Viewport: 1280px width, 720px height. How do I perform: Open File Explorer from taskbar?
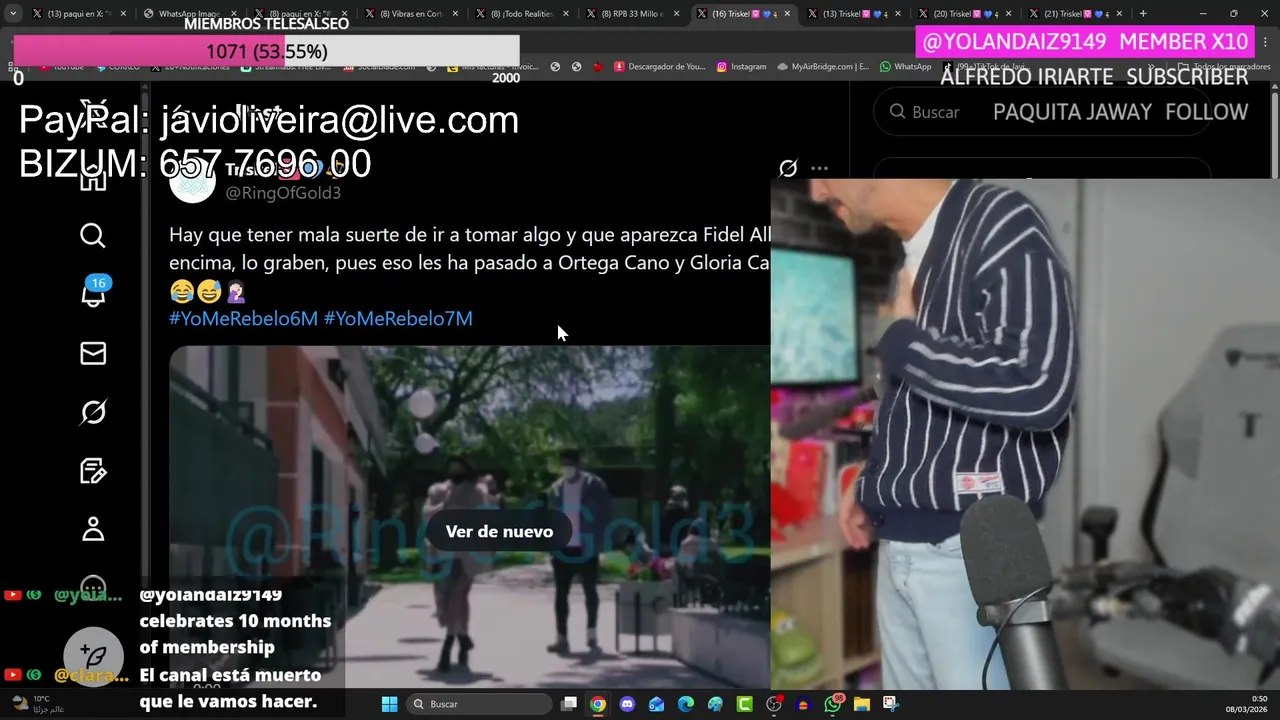click(x=861, y=704)
